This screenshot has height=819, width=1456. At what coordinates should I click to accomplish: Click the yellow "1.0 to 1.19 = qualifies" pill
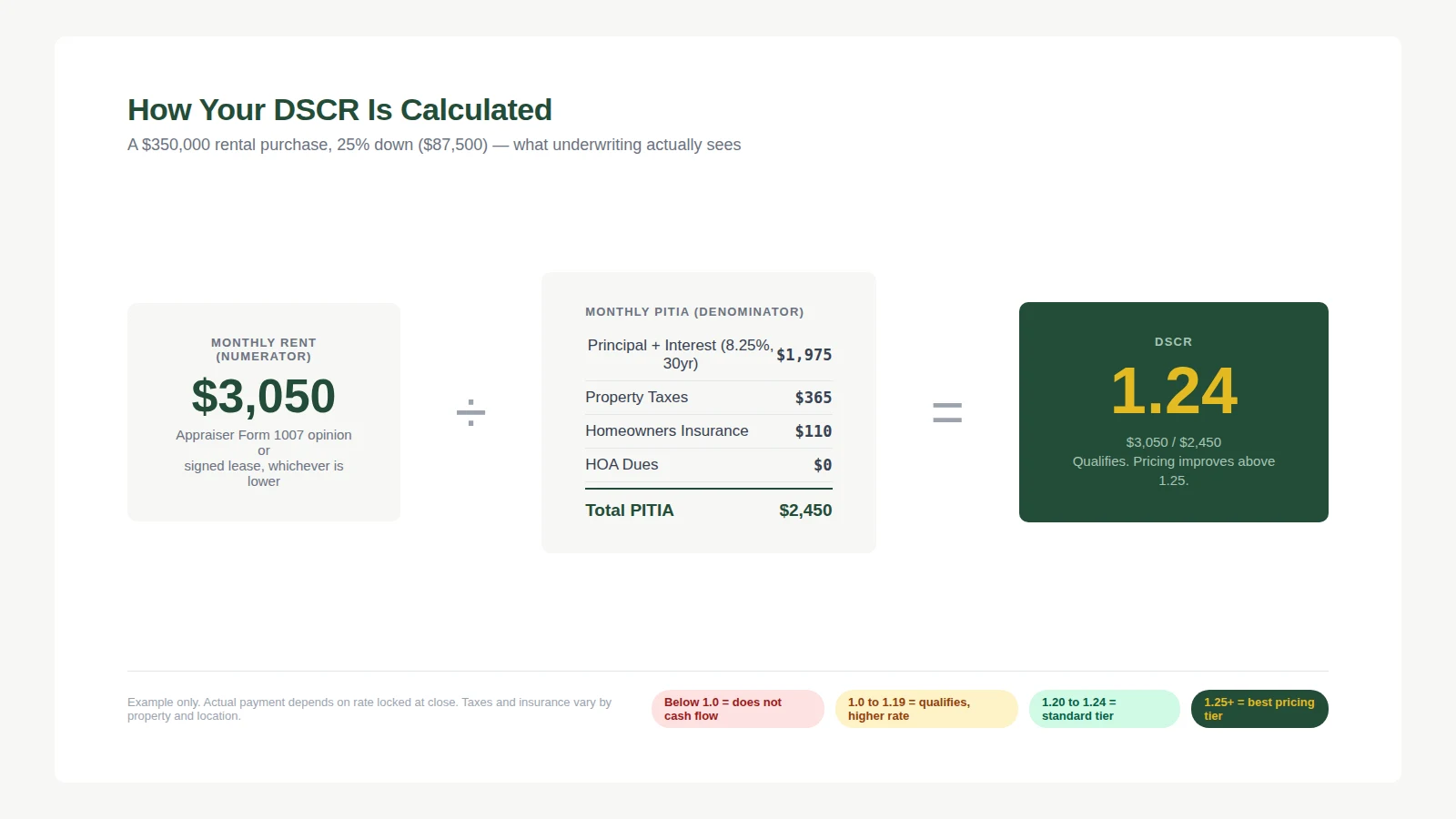(x=926, y=709)
